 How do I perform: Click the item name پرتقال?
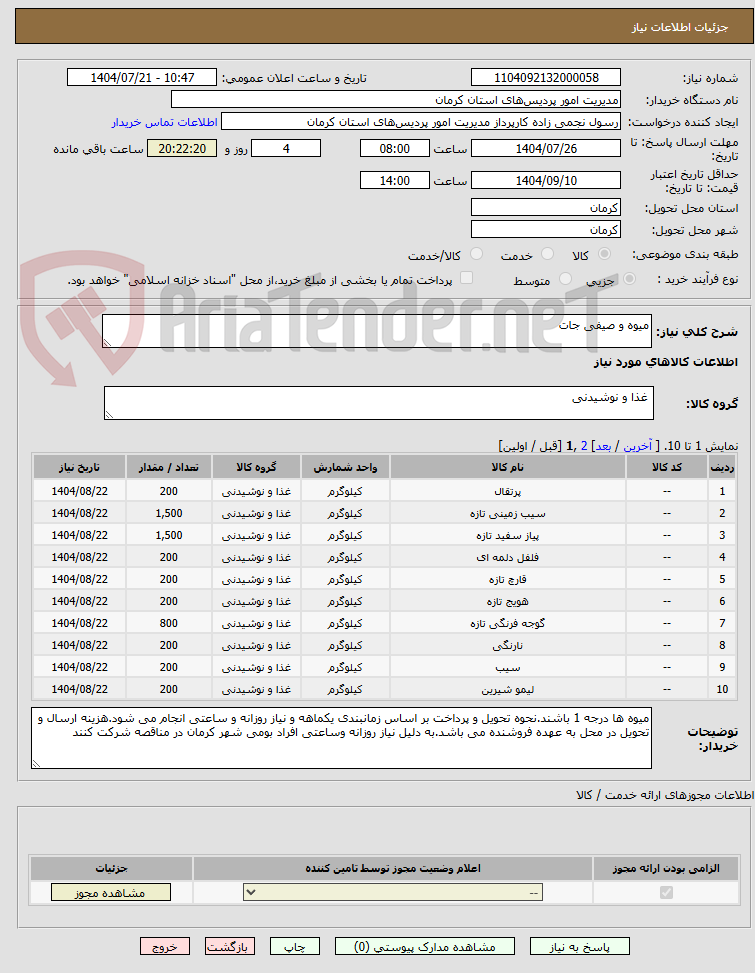point(507,491)
